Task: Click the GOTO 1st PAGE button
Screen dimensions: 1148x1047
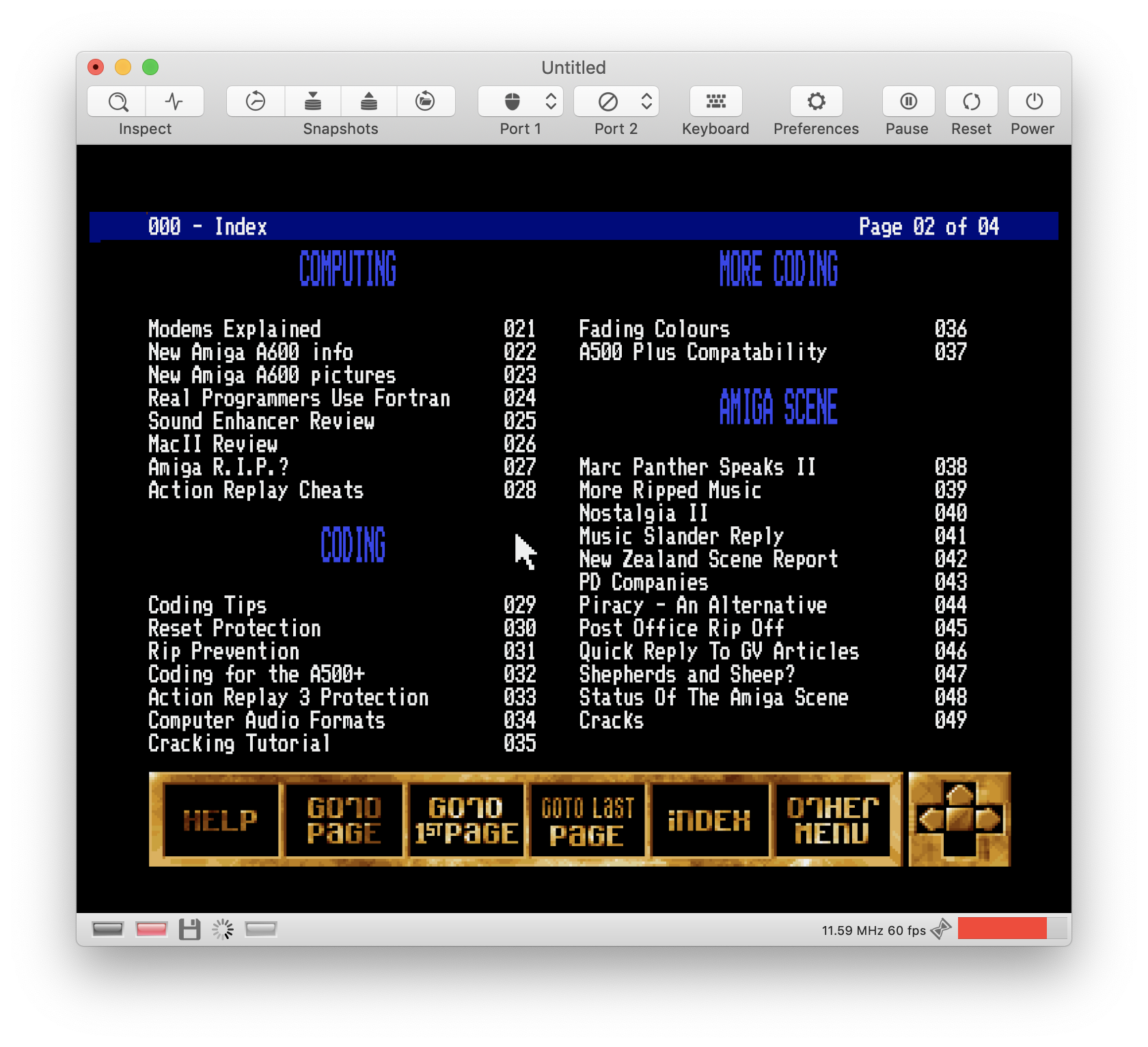Action: tap(466, 820)
